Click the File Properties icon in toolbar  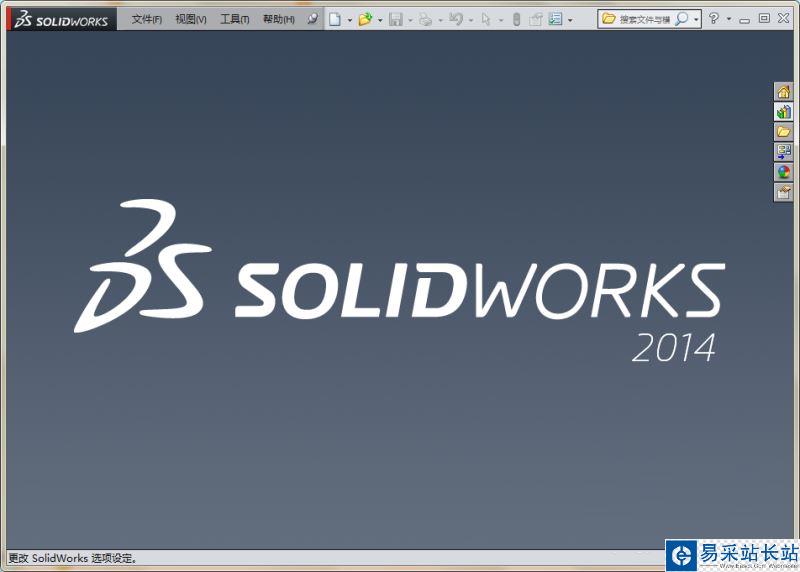pyautogui.click(x=536, y=19)
